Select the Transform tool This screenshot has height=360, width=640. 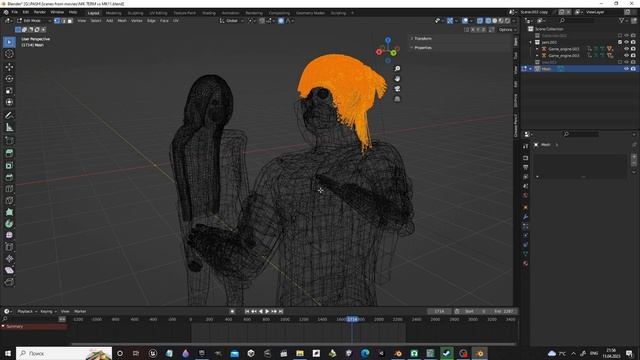(x=9, y=102)
